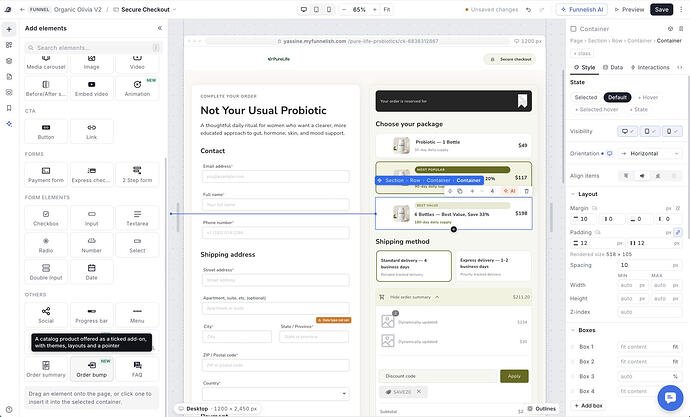Switch to the Style tab
This screenshot has height=417, width=690.
pyautogui.click(x=584, y=67)
